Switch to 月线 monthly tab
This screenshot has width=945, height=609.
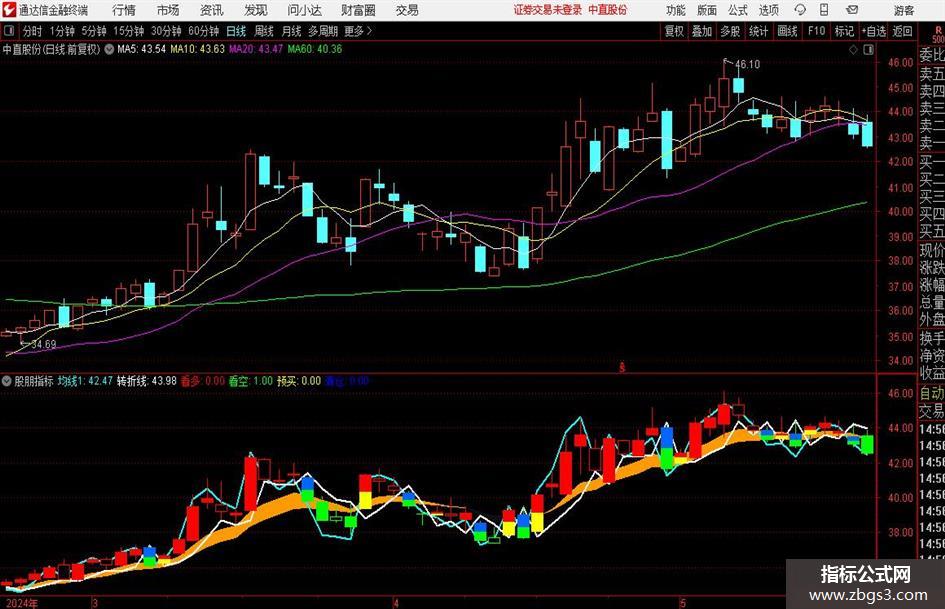(x=292, y=31)
